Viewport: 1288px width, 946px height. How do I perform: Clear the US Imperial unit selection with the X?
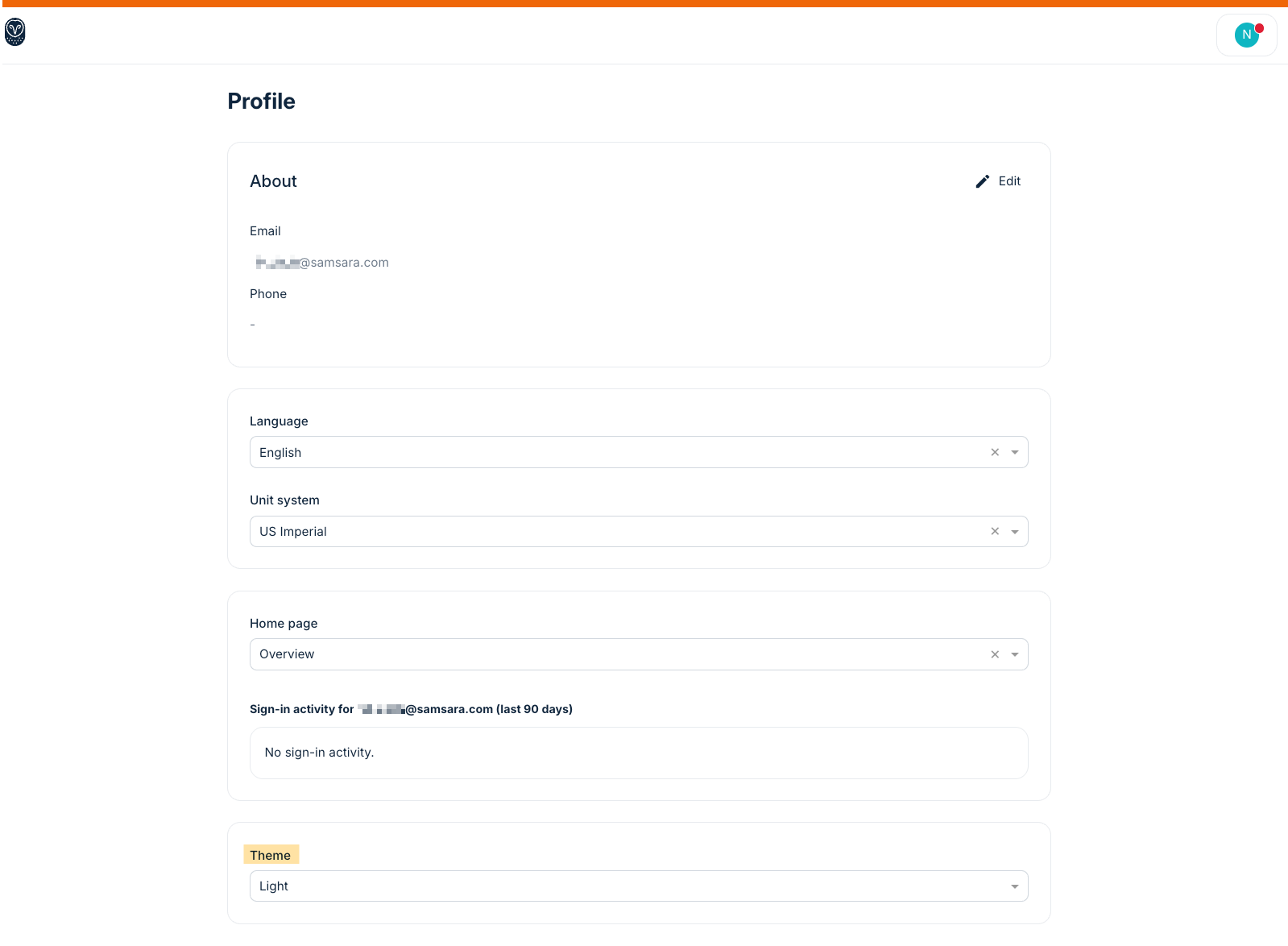click(x=994, y=531)
